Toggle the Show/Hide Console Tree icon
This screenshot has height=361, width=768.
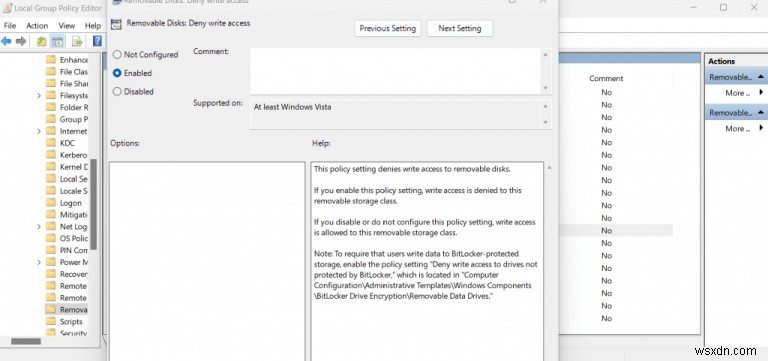click(57, 41)
